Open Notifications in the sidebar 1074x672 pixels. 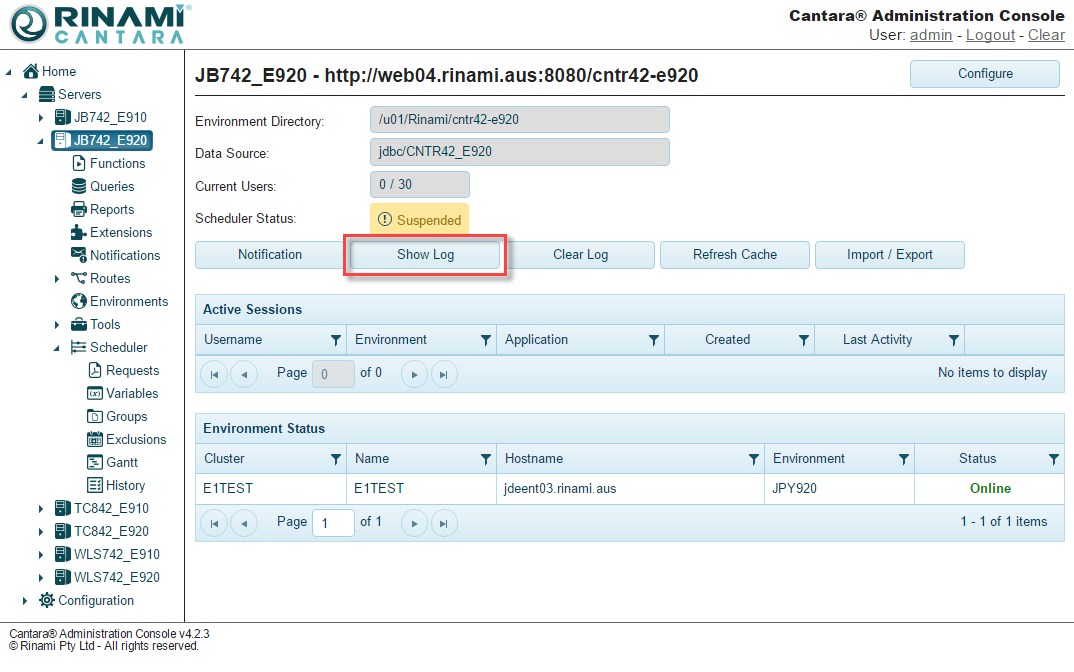point(114,255)
